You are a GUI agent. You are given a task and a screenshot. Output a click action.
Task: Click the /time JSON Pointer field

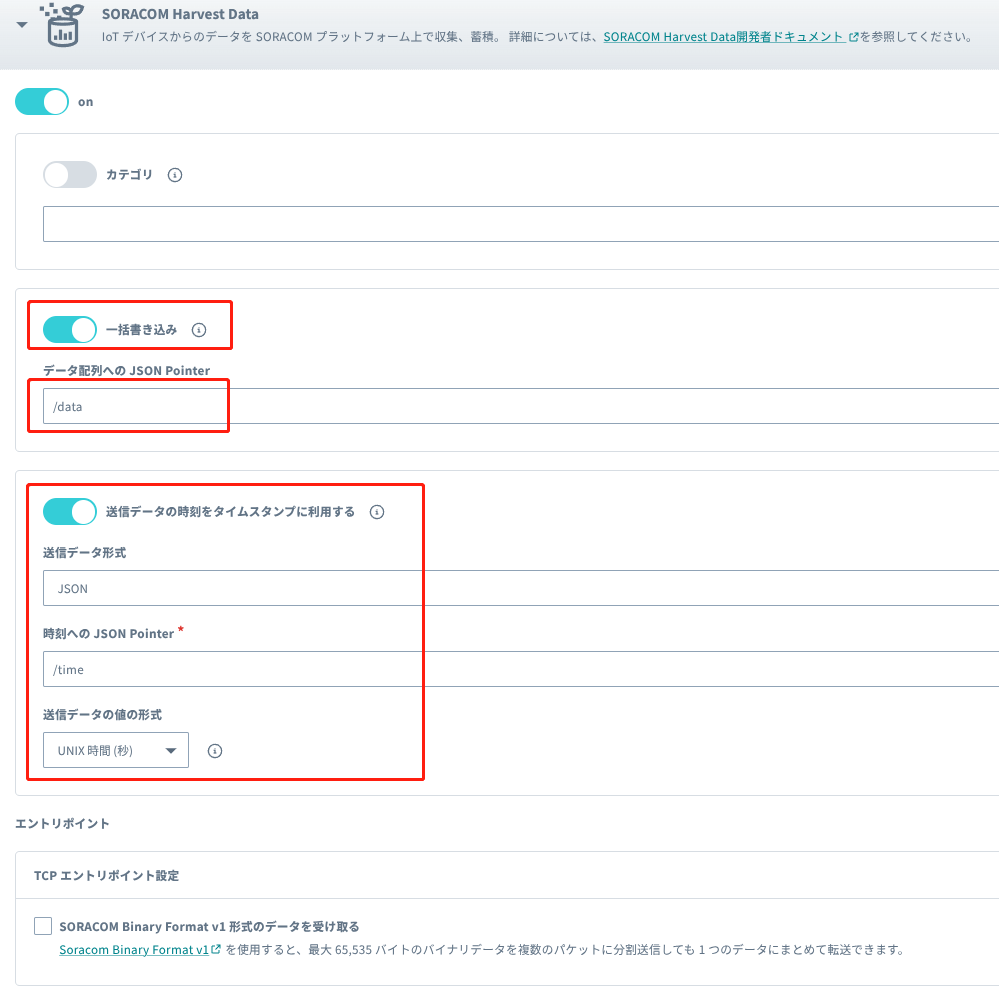tap(521, 669)
